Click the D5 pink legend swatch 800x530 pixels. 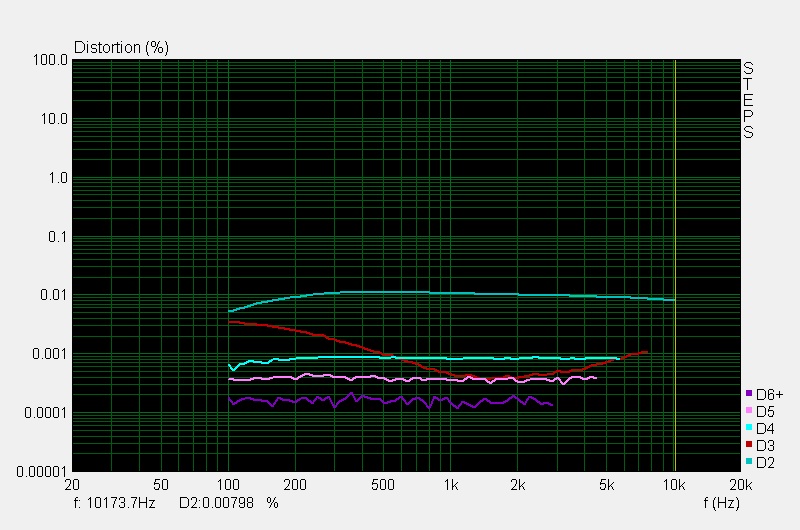(749, 410)
